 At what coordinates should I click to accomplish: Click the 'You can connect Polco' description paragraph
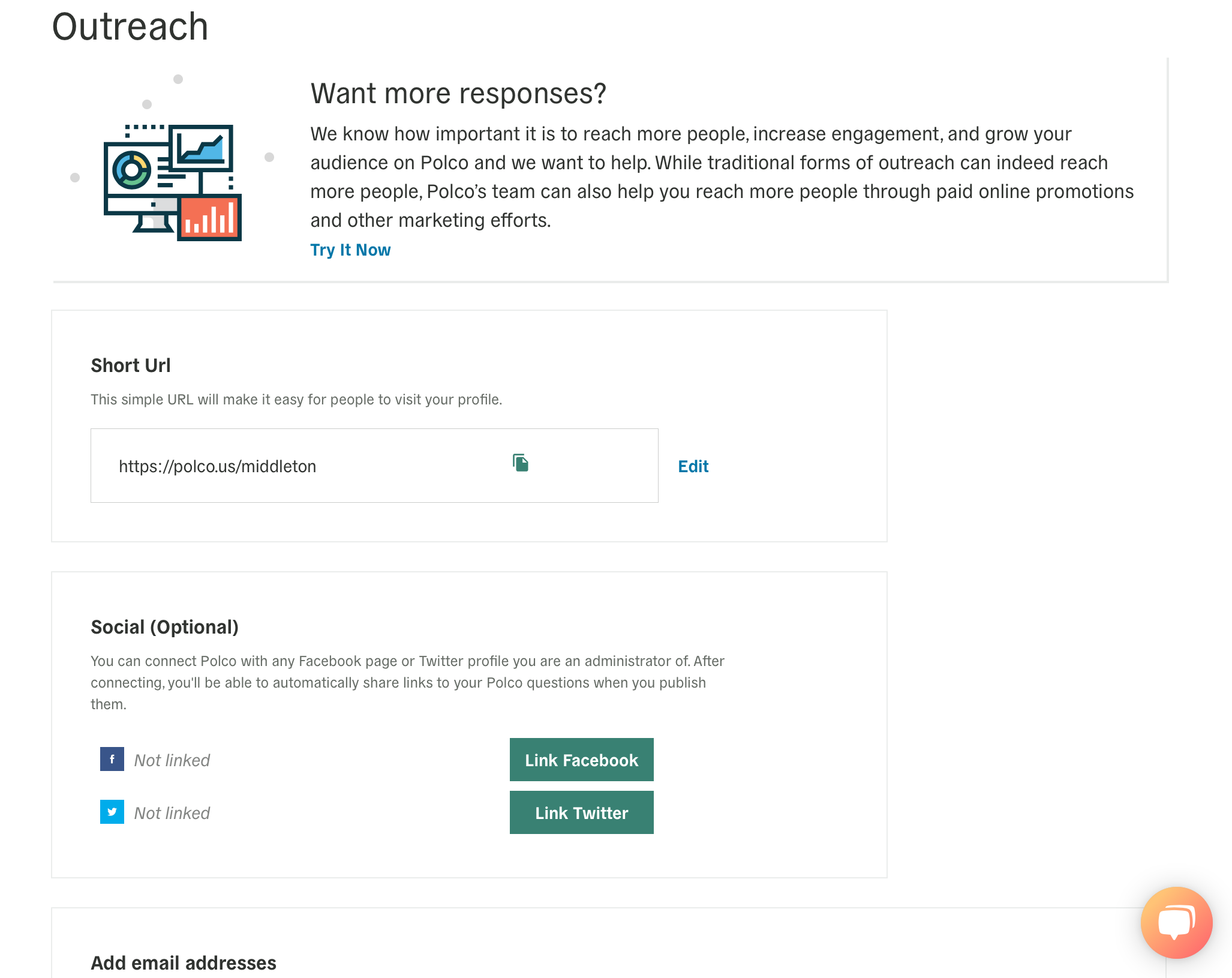pyautogui.click(x=408, y=683)
